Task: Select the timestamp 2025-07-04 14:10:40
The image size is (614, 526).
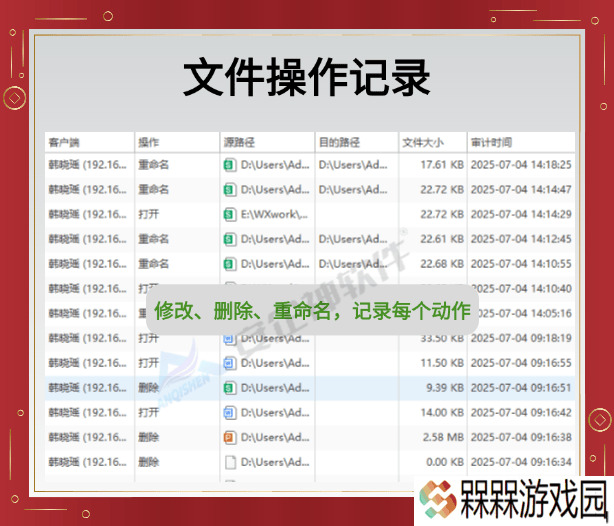Action: click(x=521, y=289)
